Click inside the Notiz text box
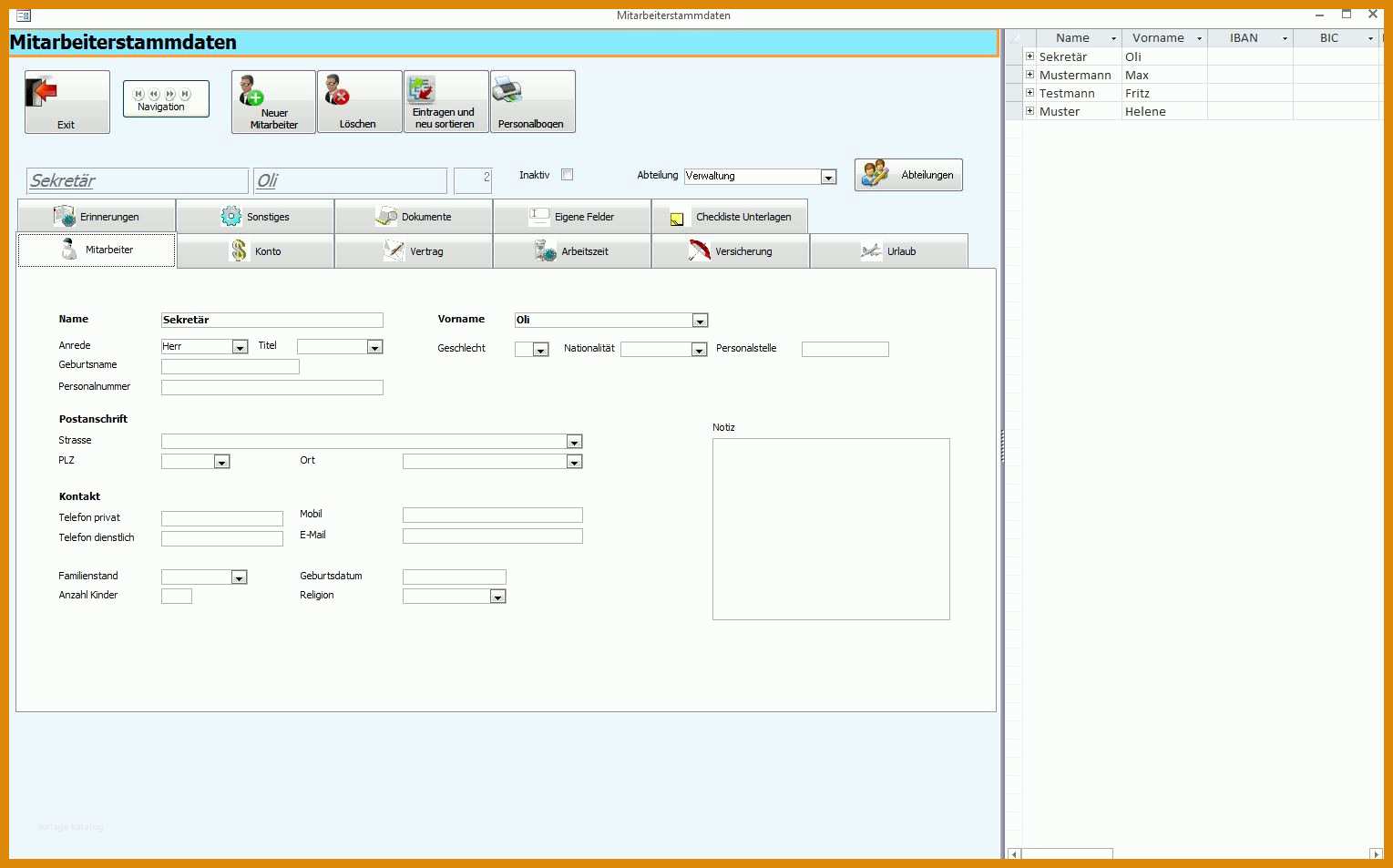Screen dimensions: 1393x868 (x=831, y=529)
